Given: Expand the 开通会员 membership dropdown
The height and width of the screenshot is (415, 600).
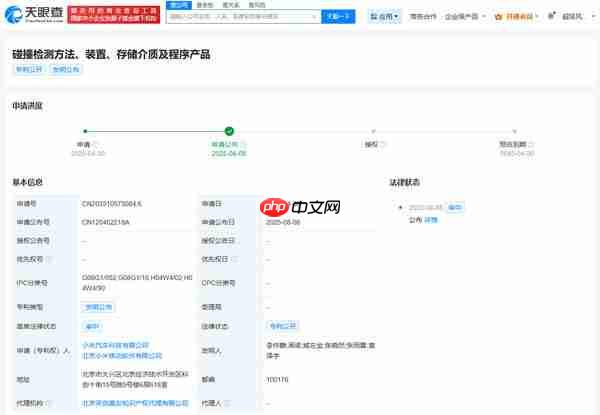Looking at the screenshot, I should [x=522, y=16].
